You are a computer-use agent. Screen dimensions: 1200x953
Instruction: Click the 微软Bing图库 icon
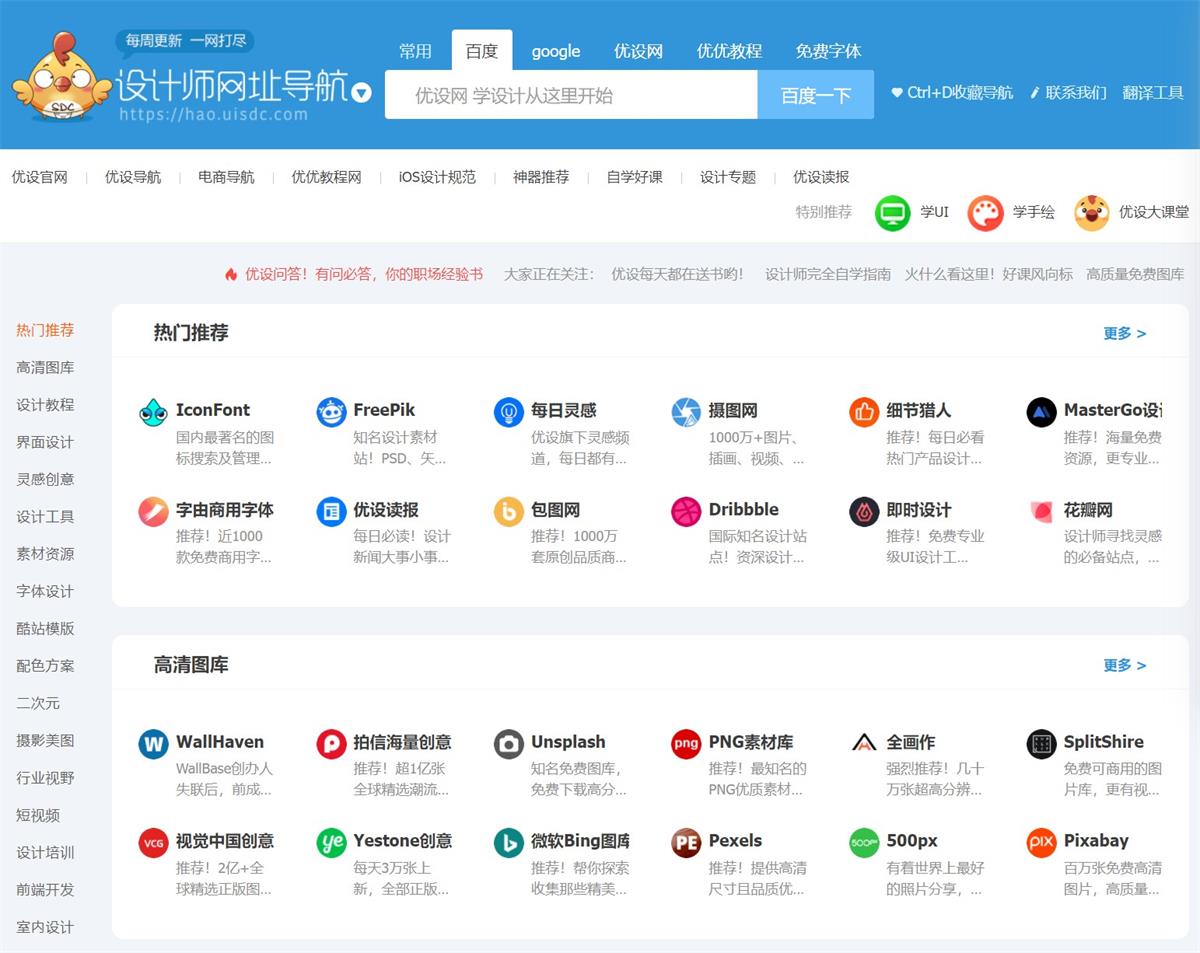[509, 843]
